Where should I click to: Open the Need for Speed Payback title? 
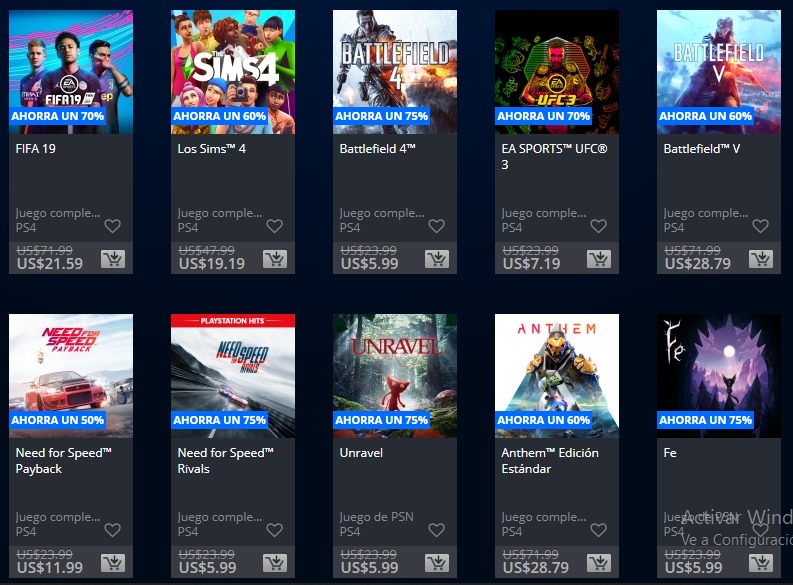[x=63, y=461]
